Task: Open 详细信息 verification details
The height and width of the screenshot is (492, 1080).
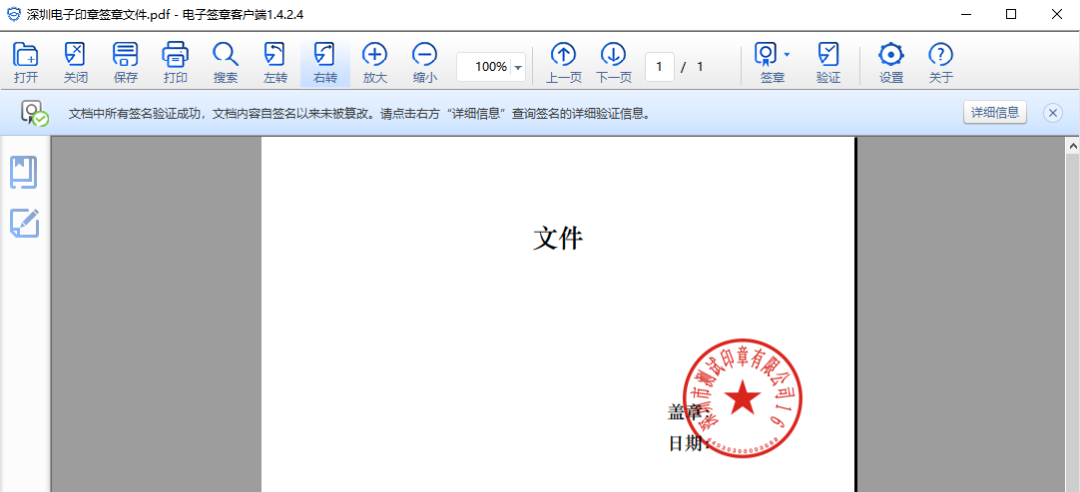Action: coord(995,112)
